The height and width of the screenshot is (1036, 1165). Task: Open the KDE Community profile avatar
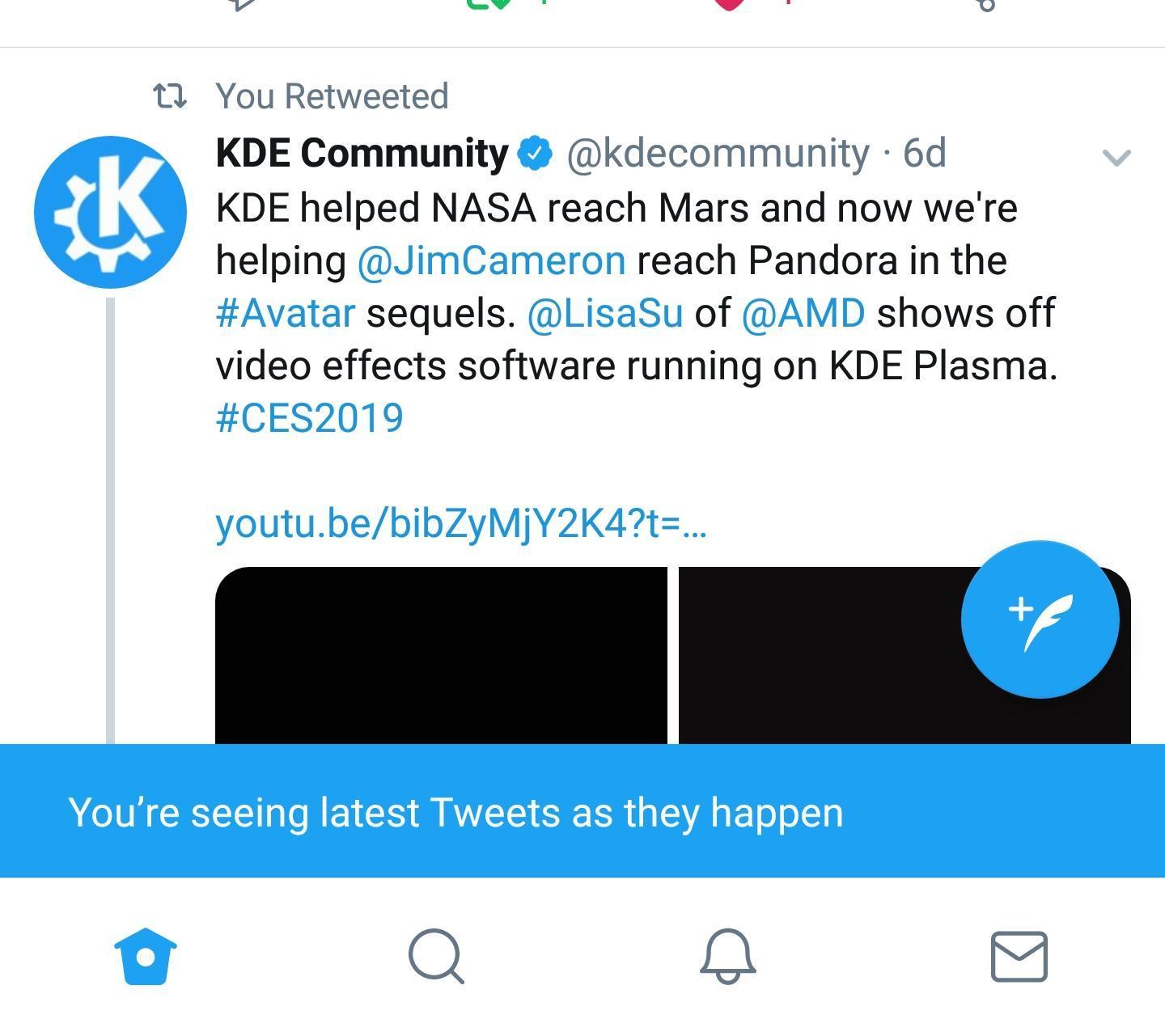[x=110, y=212]
